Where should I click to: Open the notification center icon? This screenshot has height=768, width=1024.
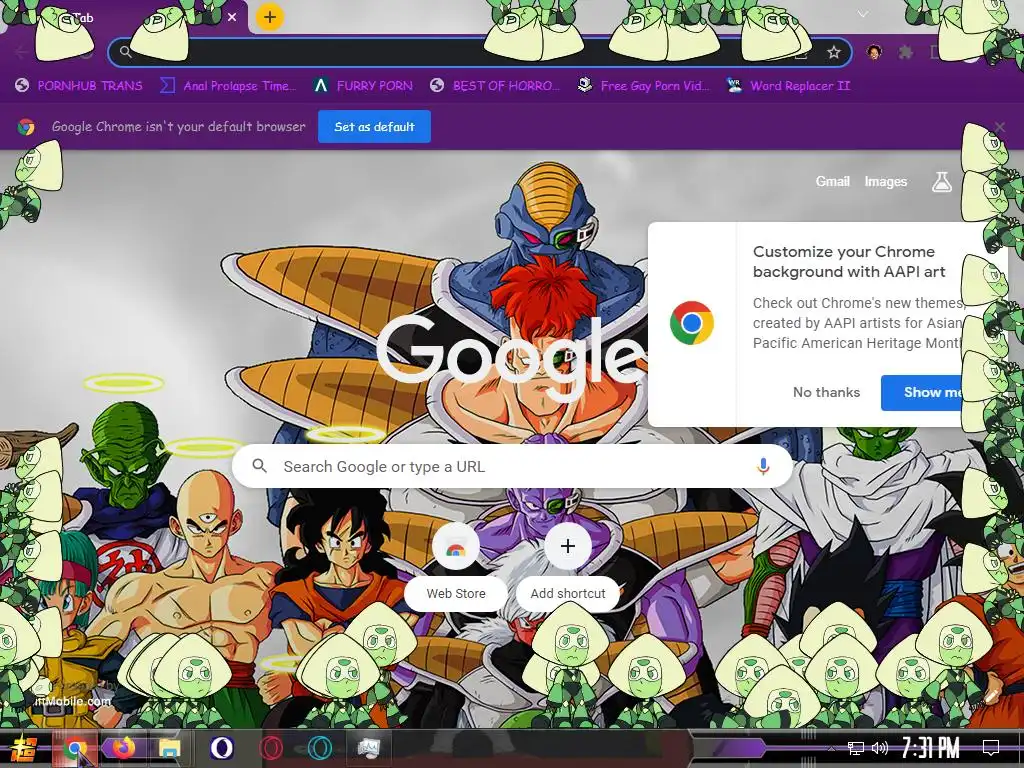(991, 748)
